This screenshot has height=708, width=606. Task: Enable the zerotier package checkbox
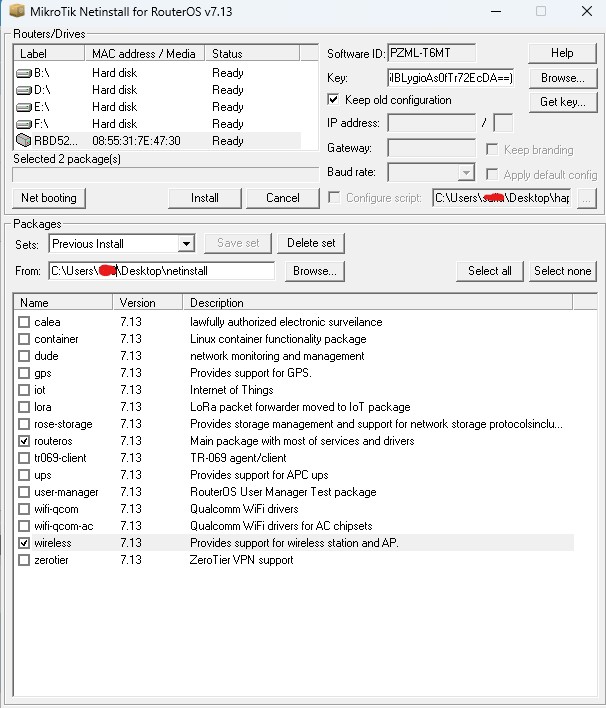[x=24, y=560]
